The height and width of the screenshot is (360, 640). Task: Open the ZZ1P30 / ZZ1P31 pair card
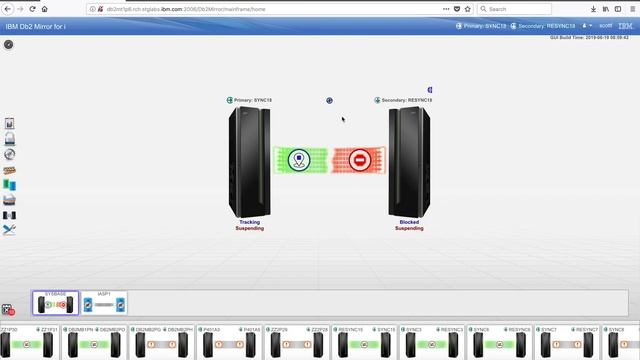click(29, 342)
